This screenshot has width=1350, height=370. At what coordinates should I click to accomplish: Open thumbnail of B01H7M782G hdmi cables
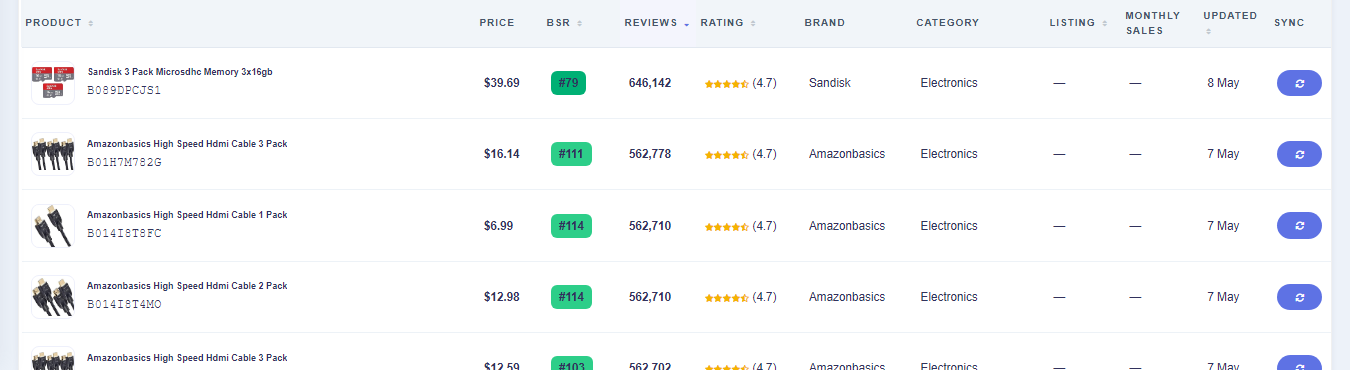53,154
